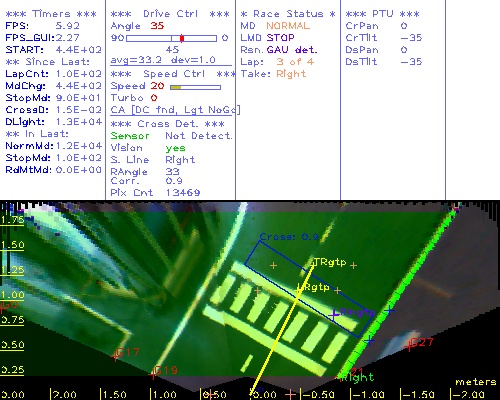Click the red G27 marker cross
Screen dimensions: 500x400
click(x=409, y=347)
